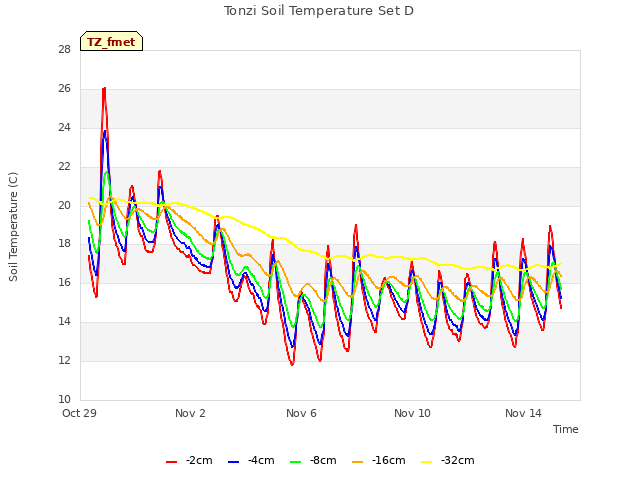This screenshot has height=480, width=640.
Task: Select the -4cm legend label
Action: (x=261, y=460)
